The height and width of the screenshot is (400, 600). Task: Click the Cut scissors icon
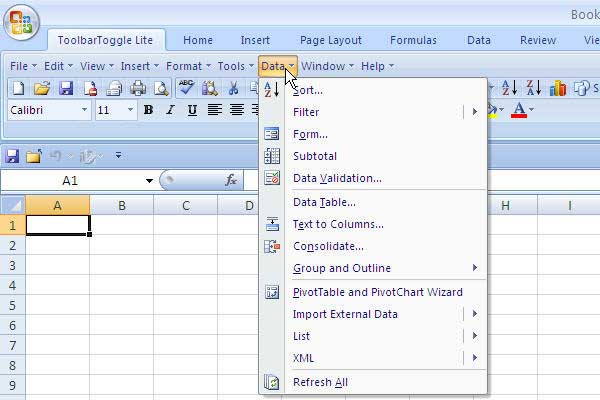(x=233, y=89)
